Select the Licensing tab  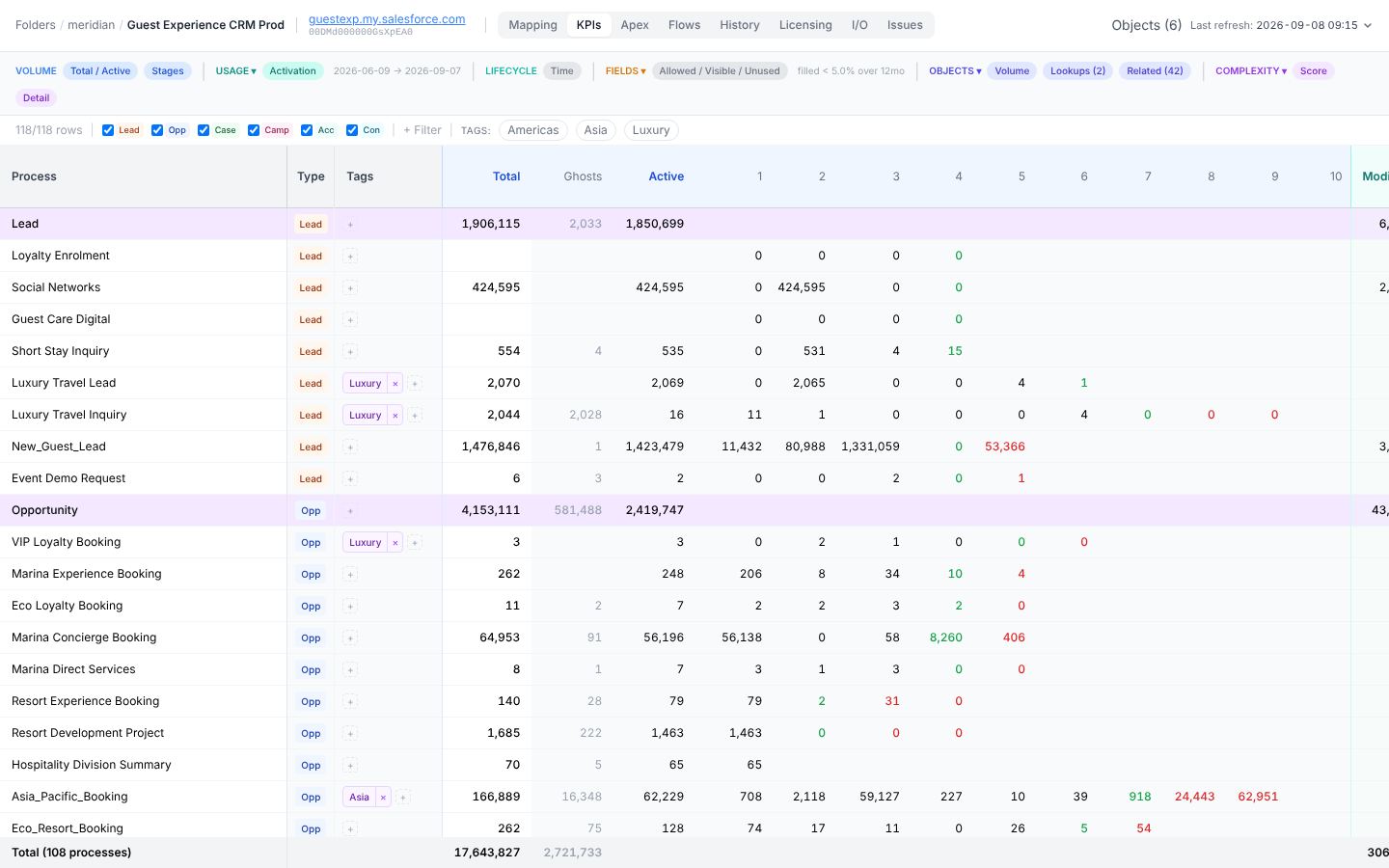pyautogui.click(x=805, y=25)
